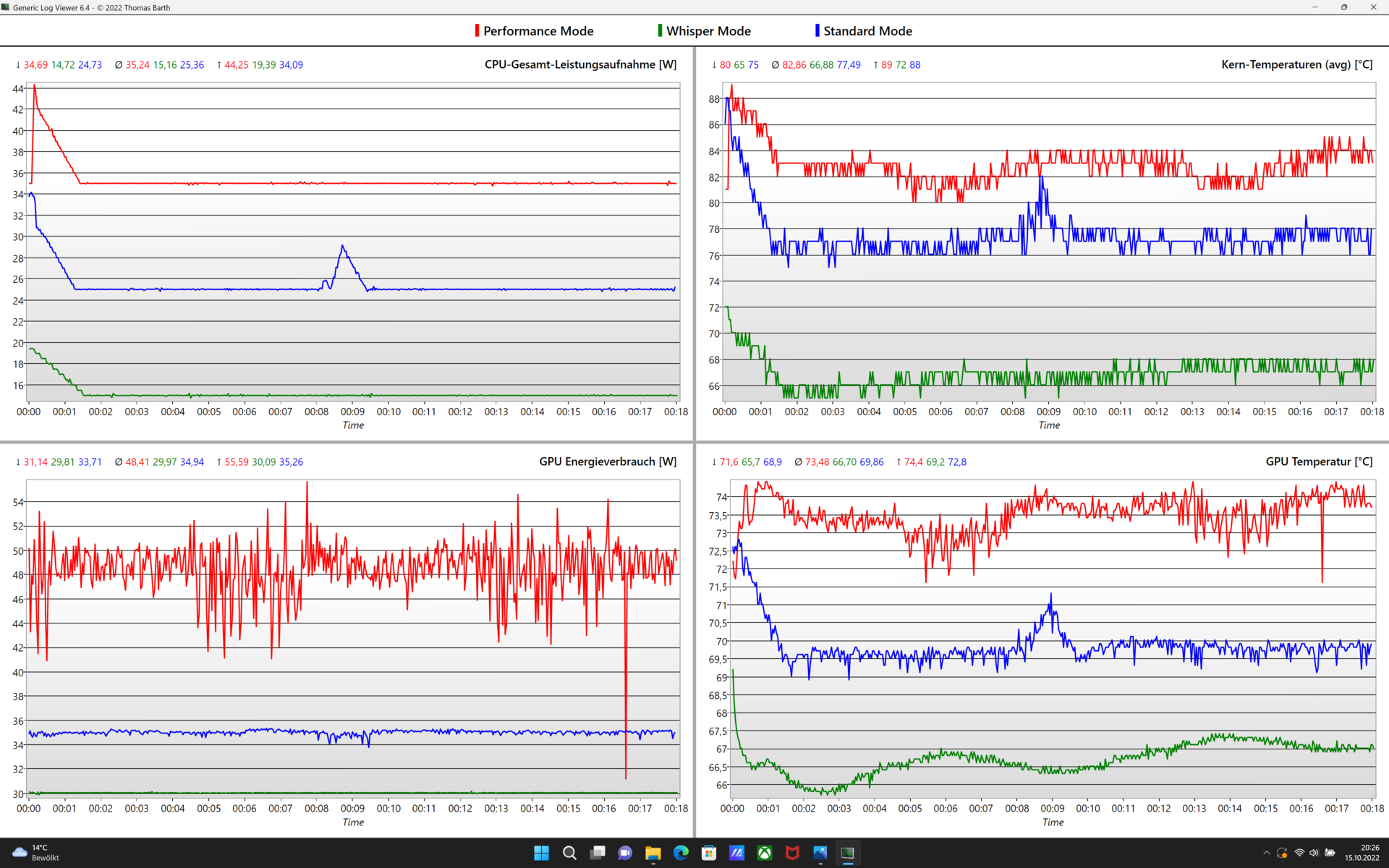The width and height of the screenshot is (1389, 868).
Task: Click the Whisper Mode legend label
Action: tap(708, 31)
